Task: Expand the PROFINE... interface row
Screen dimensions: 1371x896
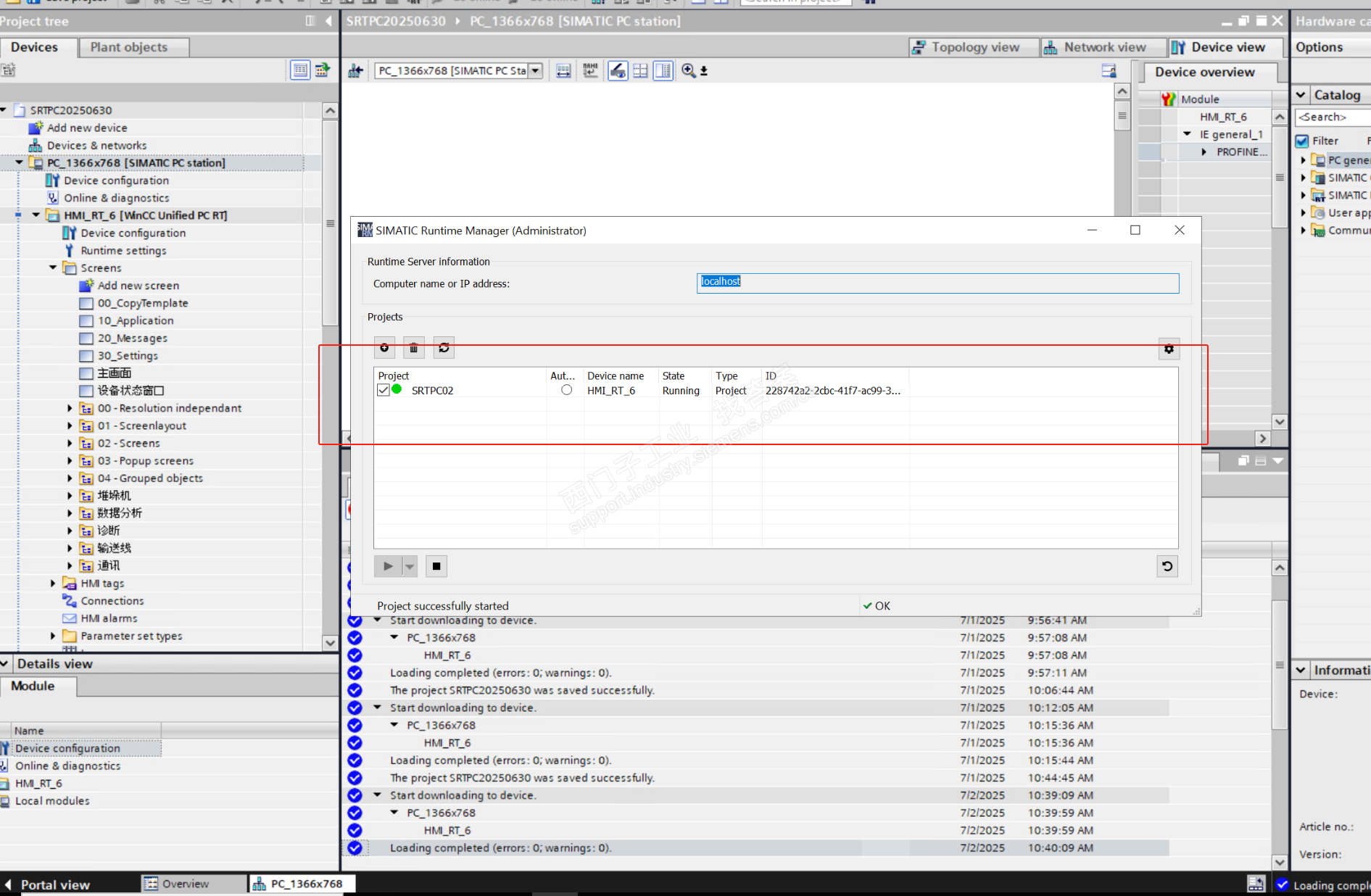Action: [x=1204, y=152]
